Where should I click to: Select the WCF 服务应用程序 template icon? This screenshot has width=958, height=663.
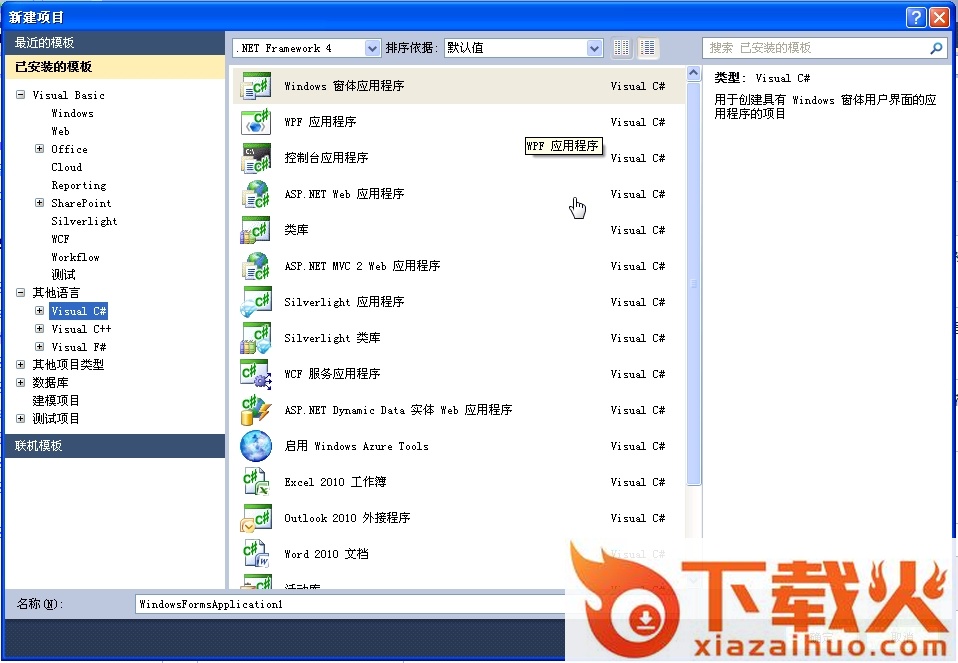click(x=255, y=374)
